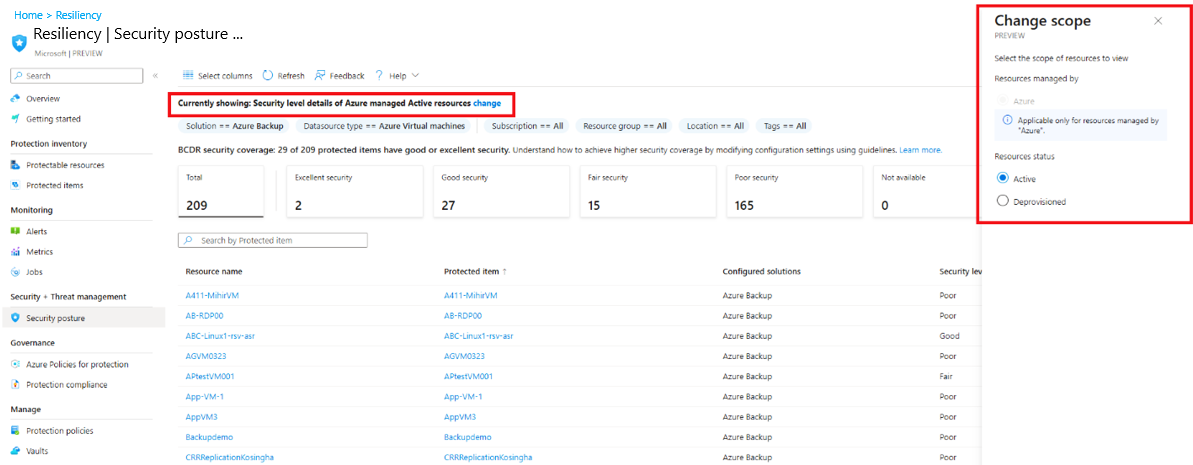Click the Feedback person icon
Viewport: 1193px width, 465px height.
[x=320, y=75]
